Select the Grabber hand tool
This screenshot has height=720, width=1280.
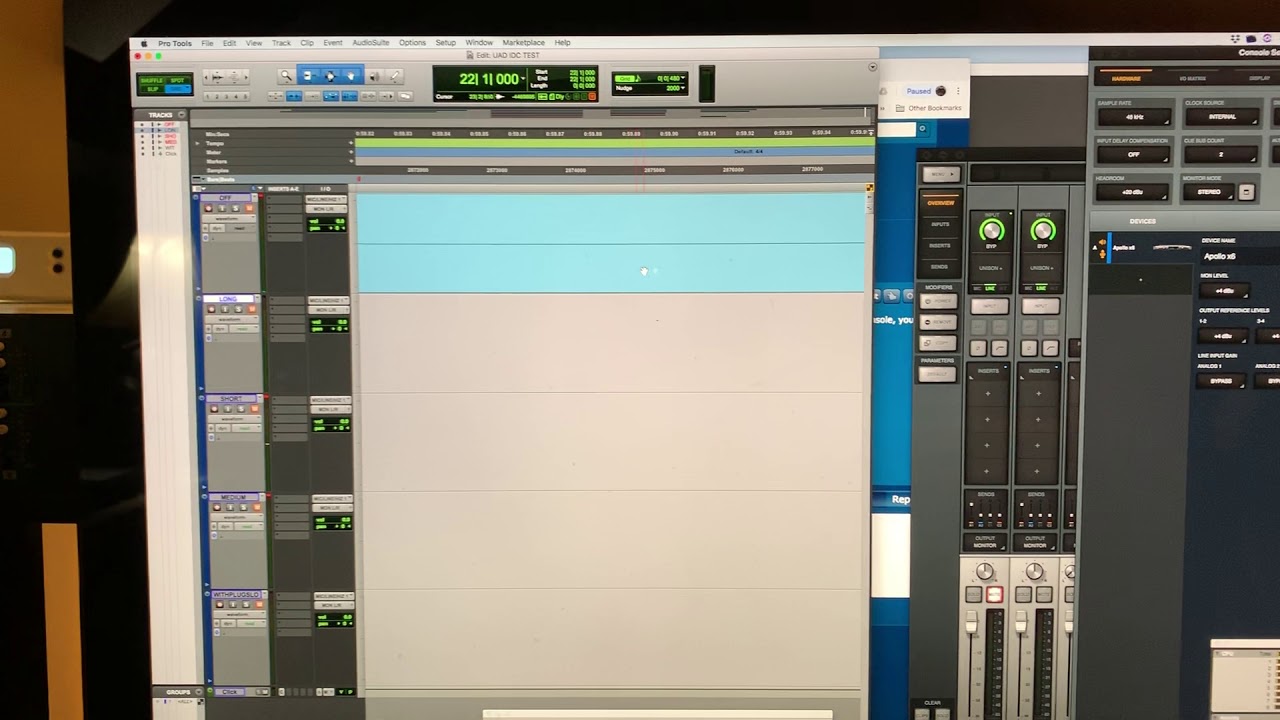pyautogui.click(x=350, y=76)
